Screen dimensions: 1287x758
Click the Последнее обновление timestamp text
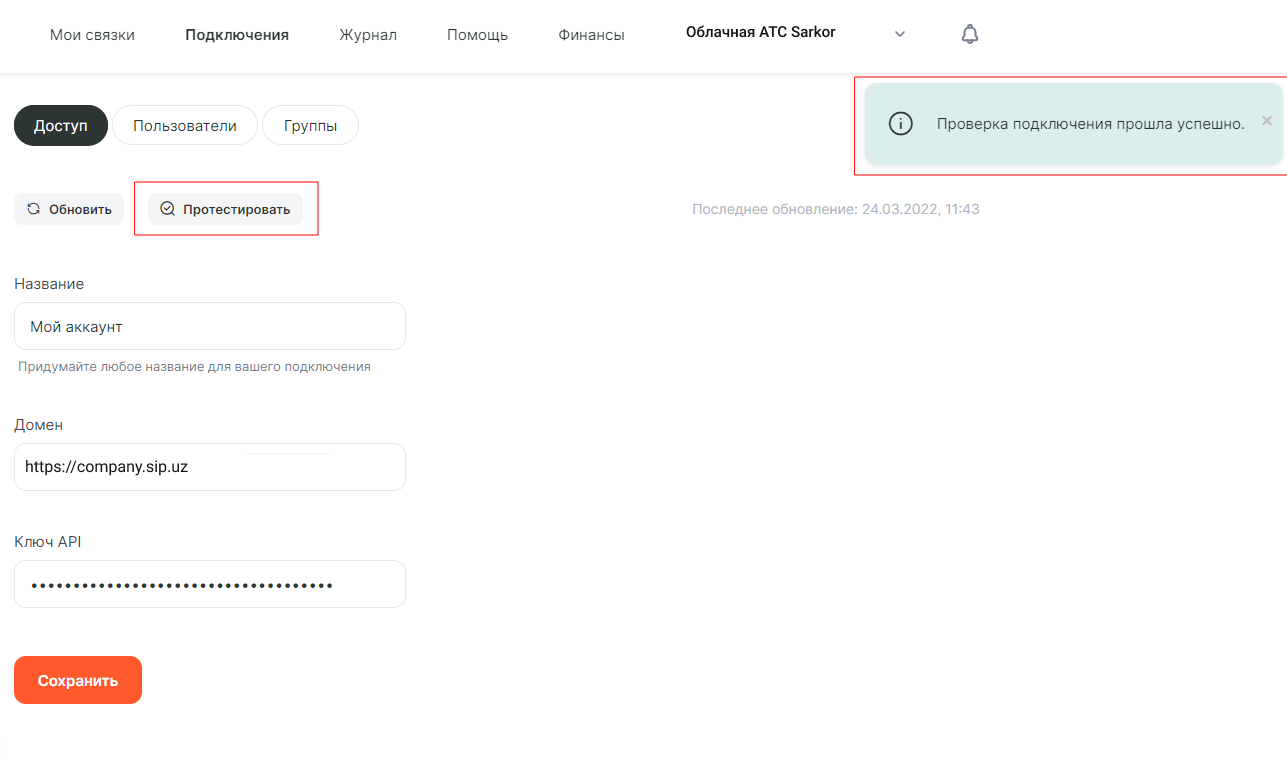pyautogui.click(x=835, y=209)
